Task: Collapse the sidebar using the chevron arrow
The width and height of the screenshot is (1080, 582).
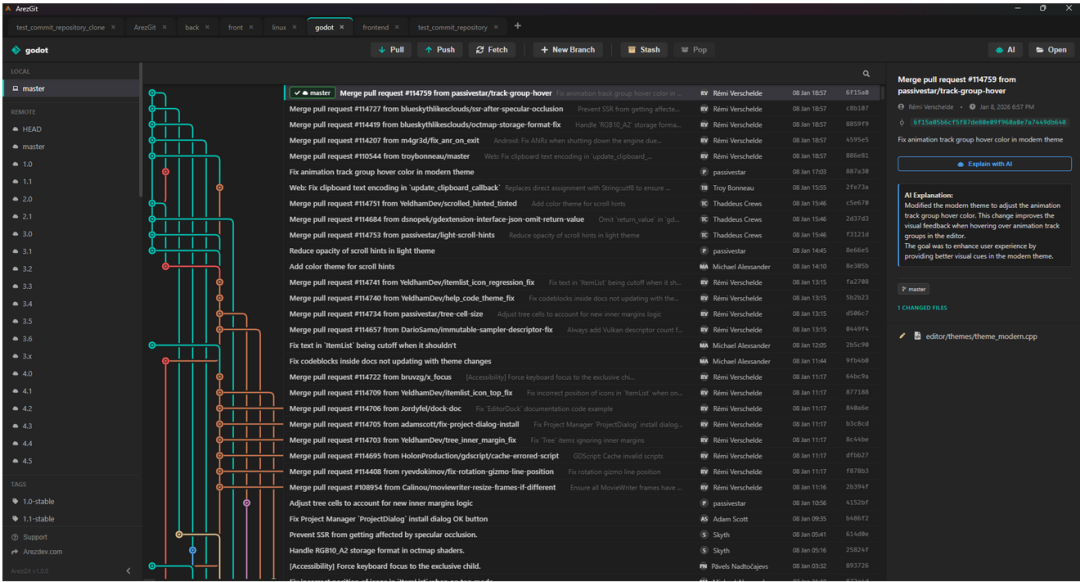Action: point(128,570)
